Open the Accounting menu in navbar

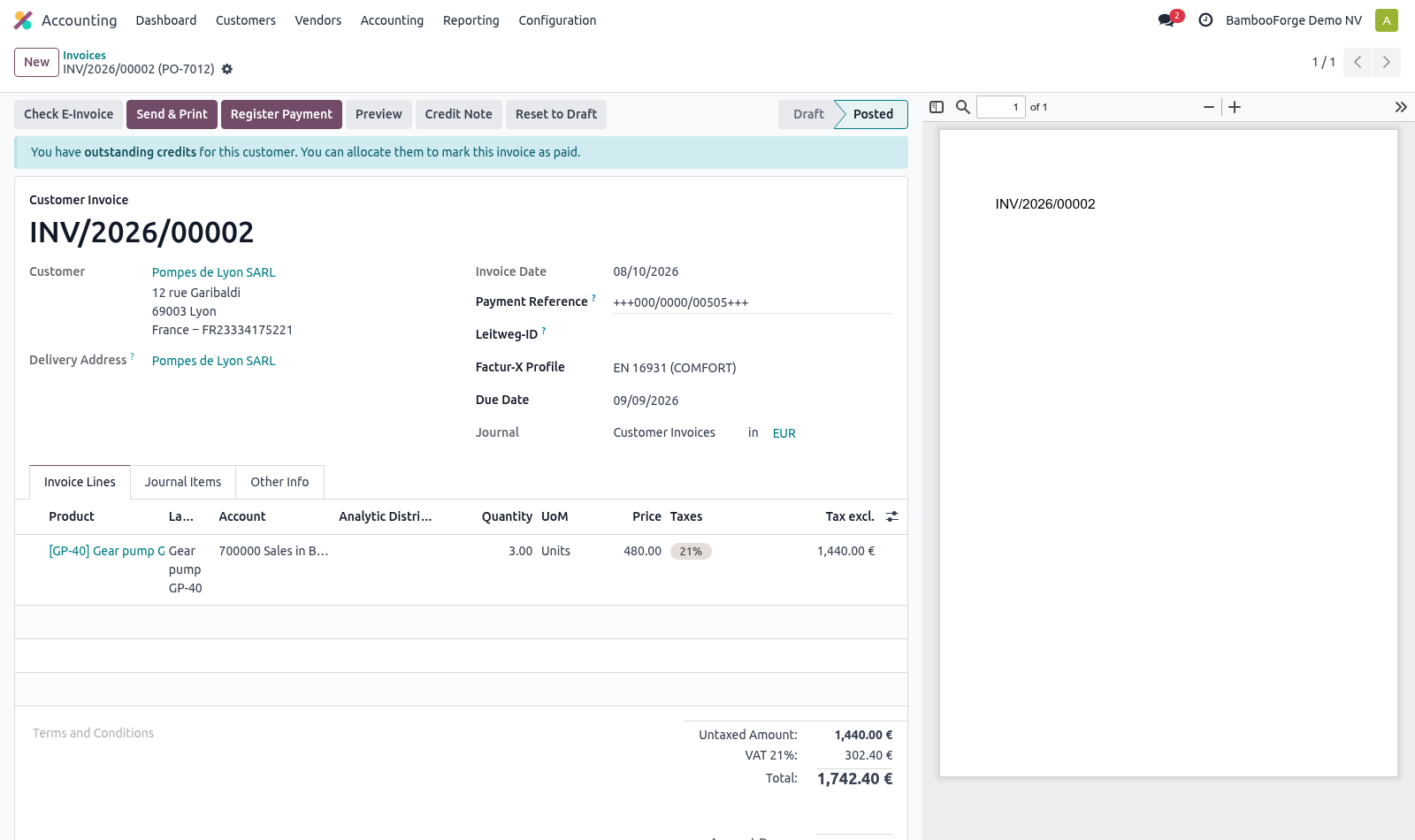tap(392, 20)
